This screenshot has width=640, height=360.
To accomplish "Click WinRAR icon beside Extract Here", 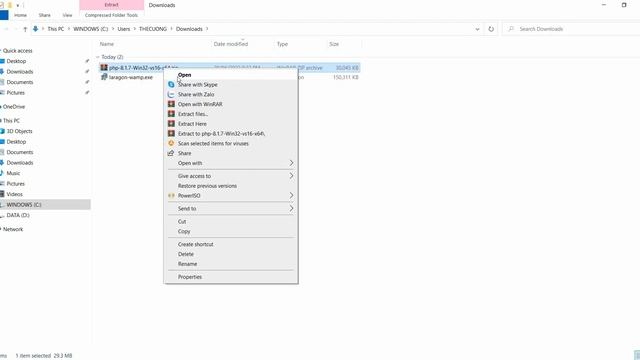I will click(x=171, y=124).
